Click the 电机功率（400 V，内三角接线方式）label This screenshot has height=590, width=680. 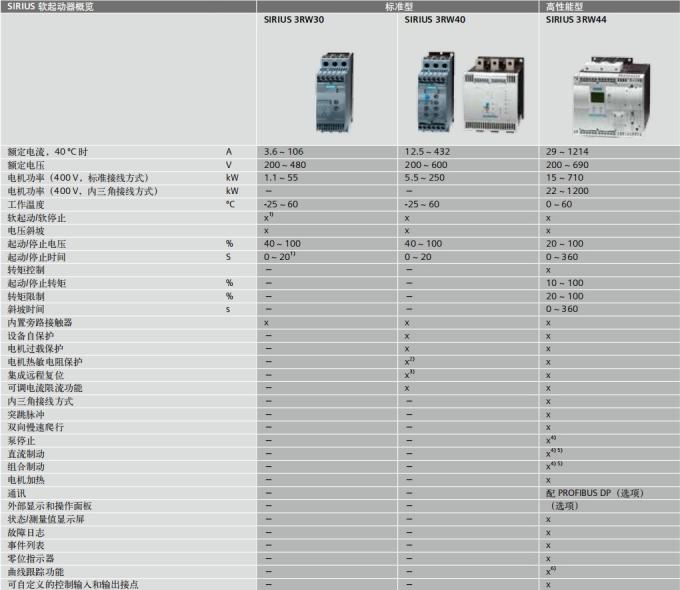(82, 191)
